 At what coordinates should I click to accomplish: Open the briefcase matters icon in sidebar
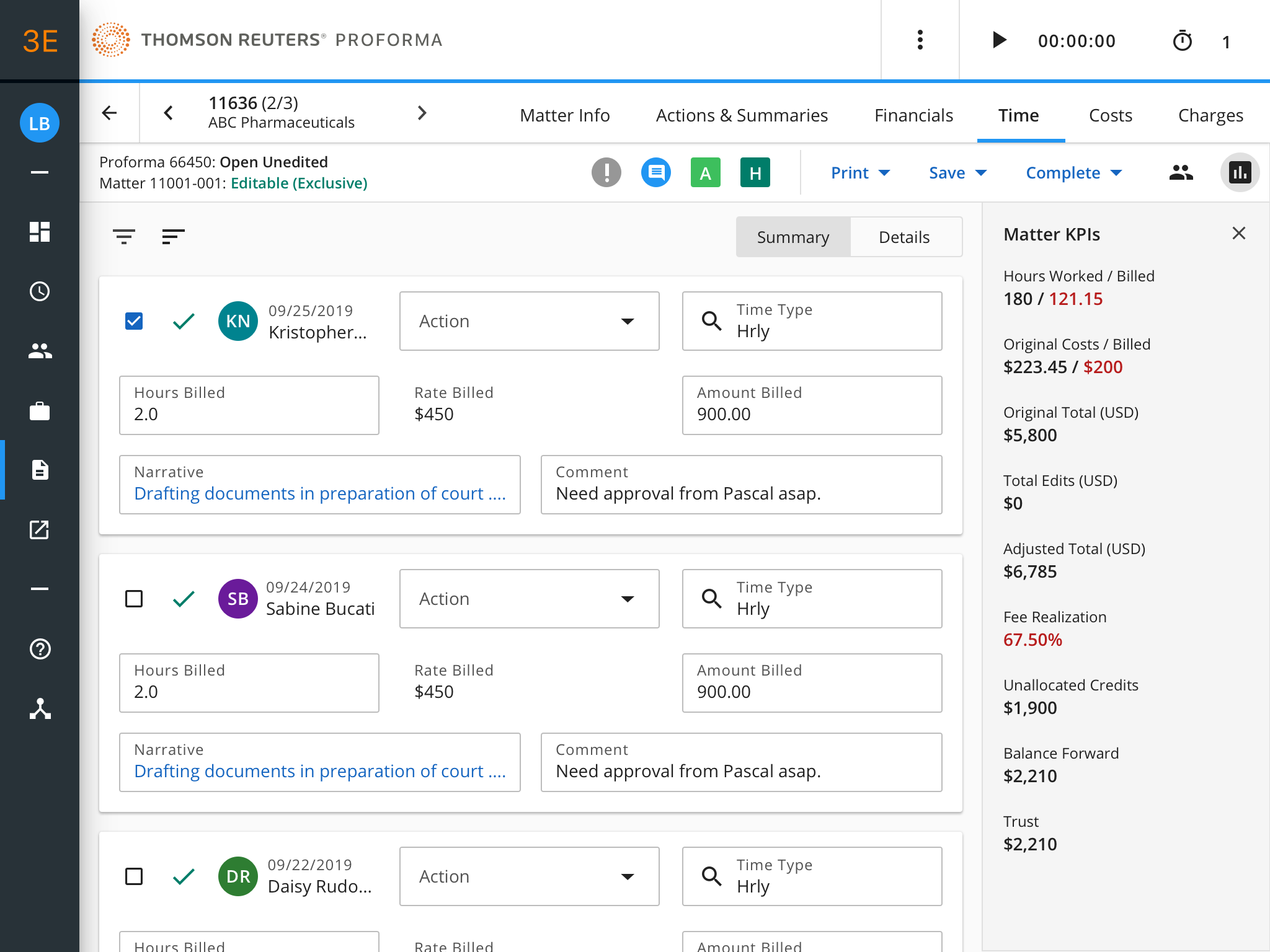(x=40, y=412)
